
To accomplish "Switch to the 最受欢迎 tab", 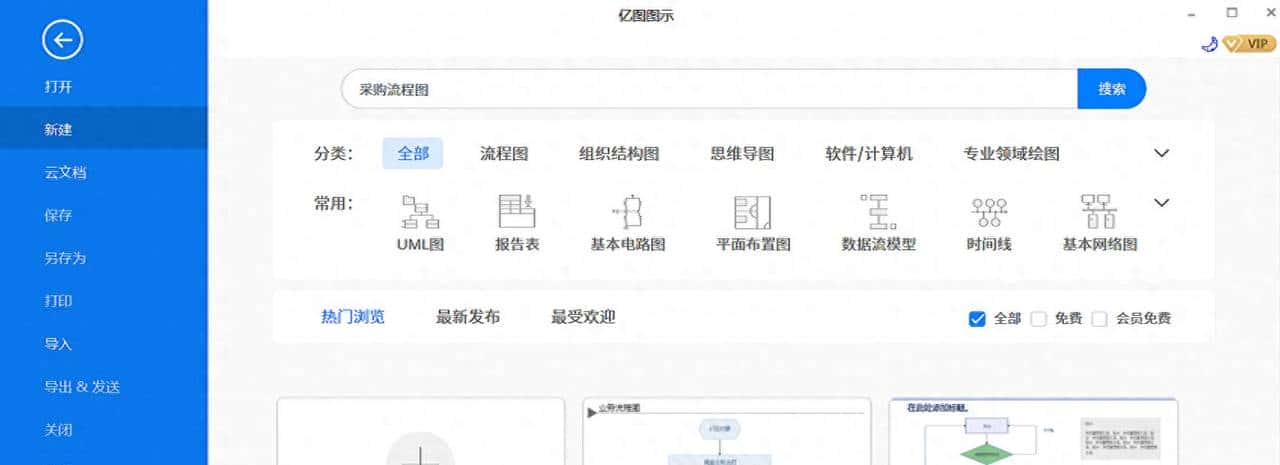I will tap(583, 317).
